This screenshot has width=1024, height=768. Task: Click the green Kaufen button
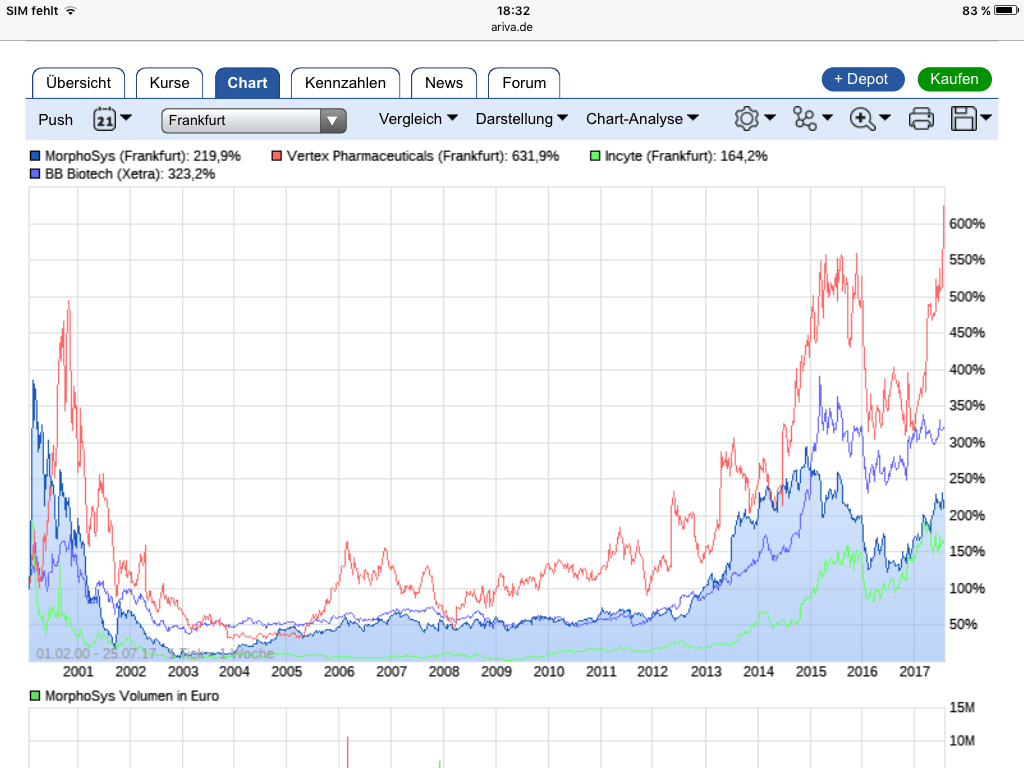[x=954, y=79]
